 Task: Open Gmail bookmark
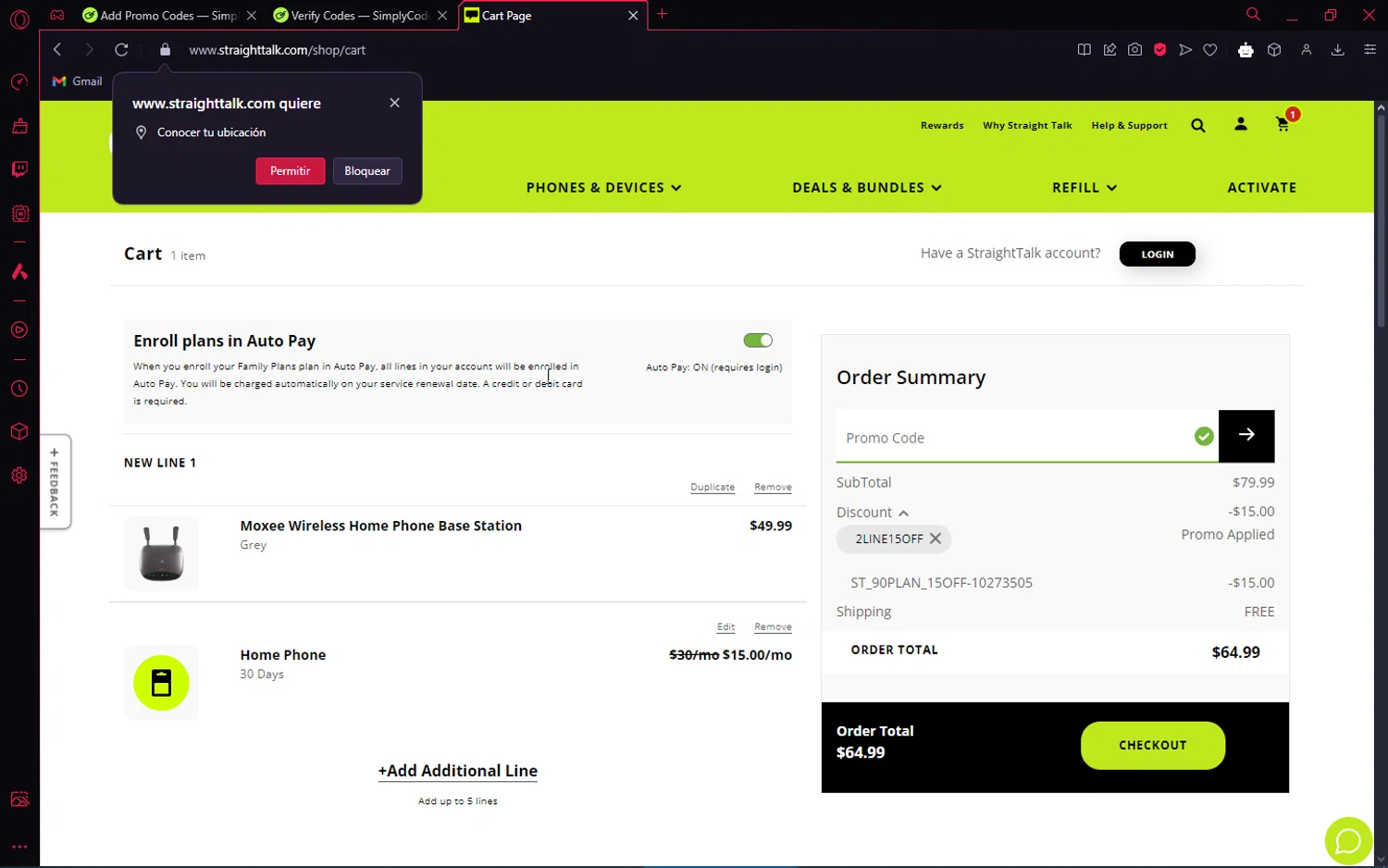pos(78,81)
